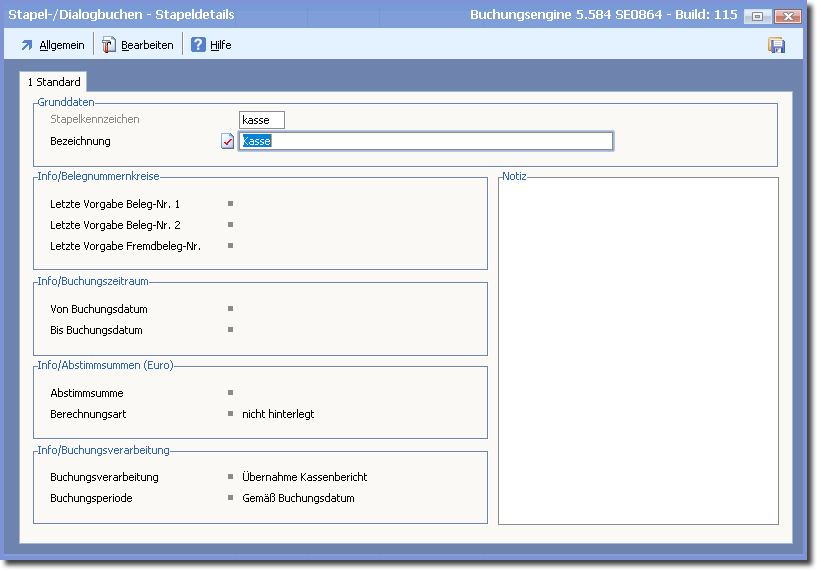Click the Gemäß Buchungsdatum value

coord(298,498)
